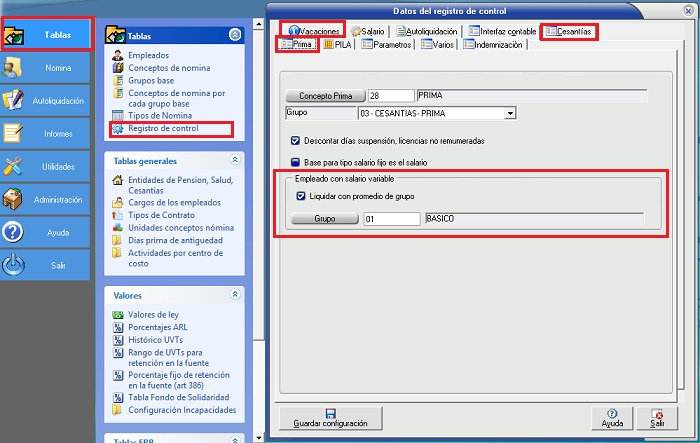Collapse the Valores panel section
The width and height of the screenshot is (700, 443).
pos(235,295)
